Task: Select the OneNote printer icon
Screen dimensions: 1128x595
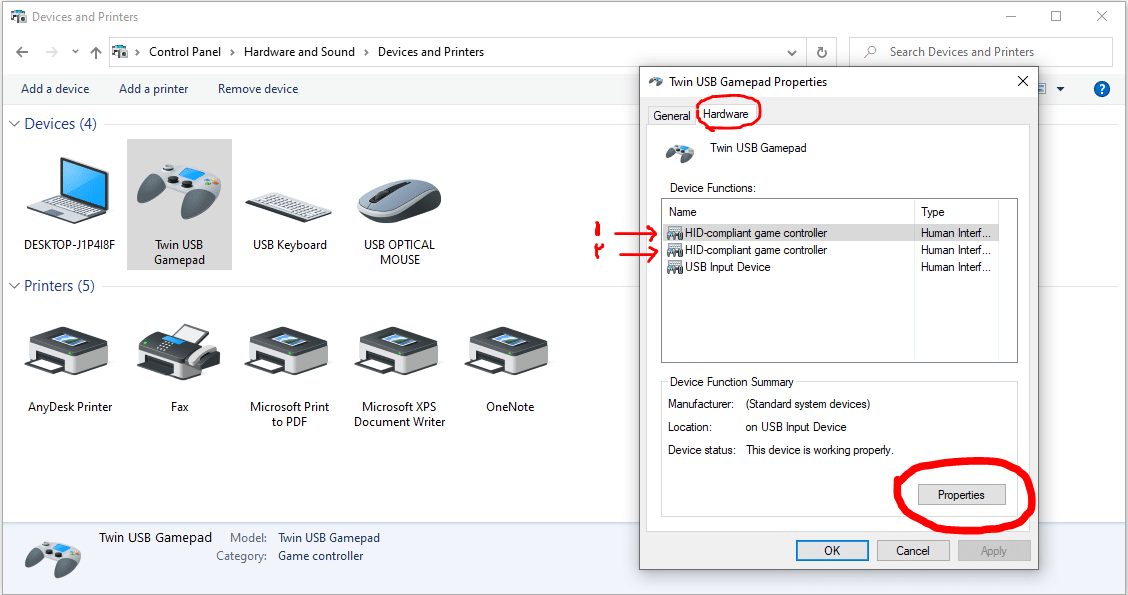Action: 510,353
